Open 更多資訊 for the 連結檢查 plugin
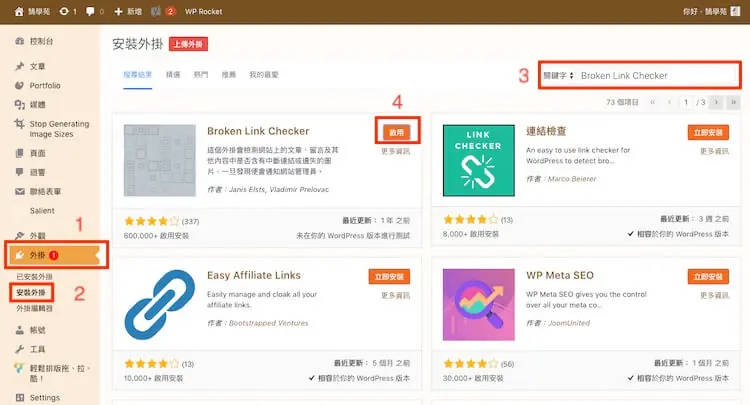This screenshot has width=750, height=405. click(x=715, y=151)
